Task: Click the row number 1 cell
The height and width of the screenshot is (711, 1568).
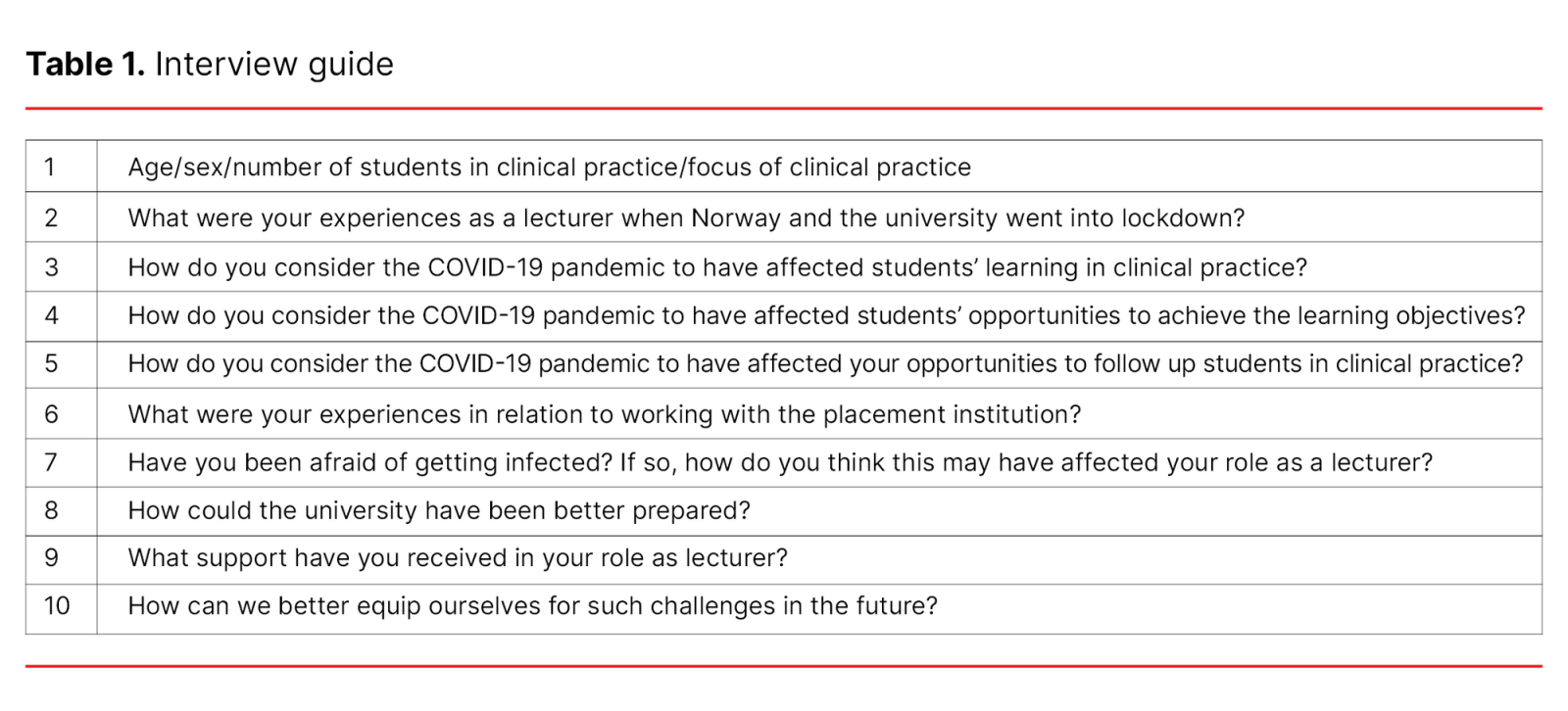Action: coord(50,167)
